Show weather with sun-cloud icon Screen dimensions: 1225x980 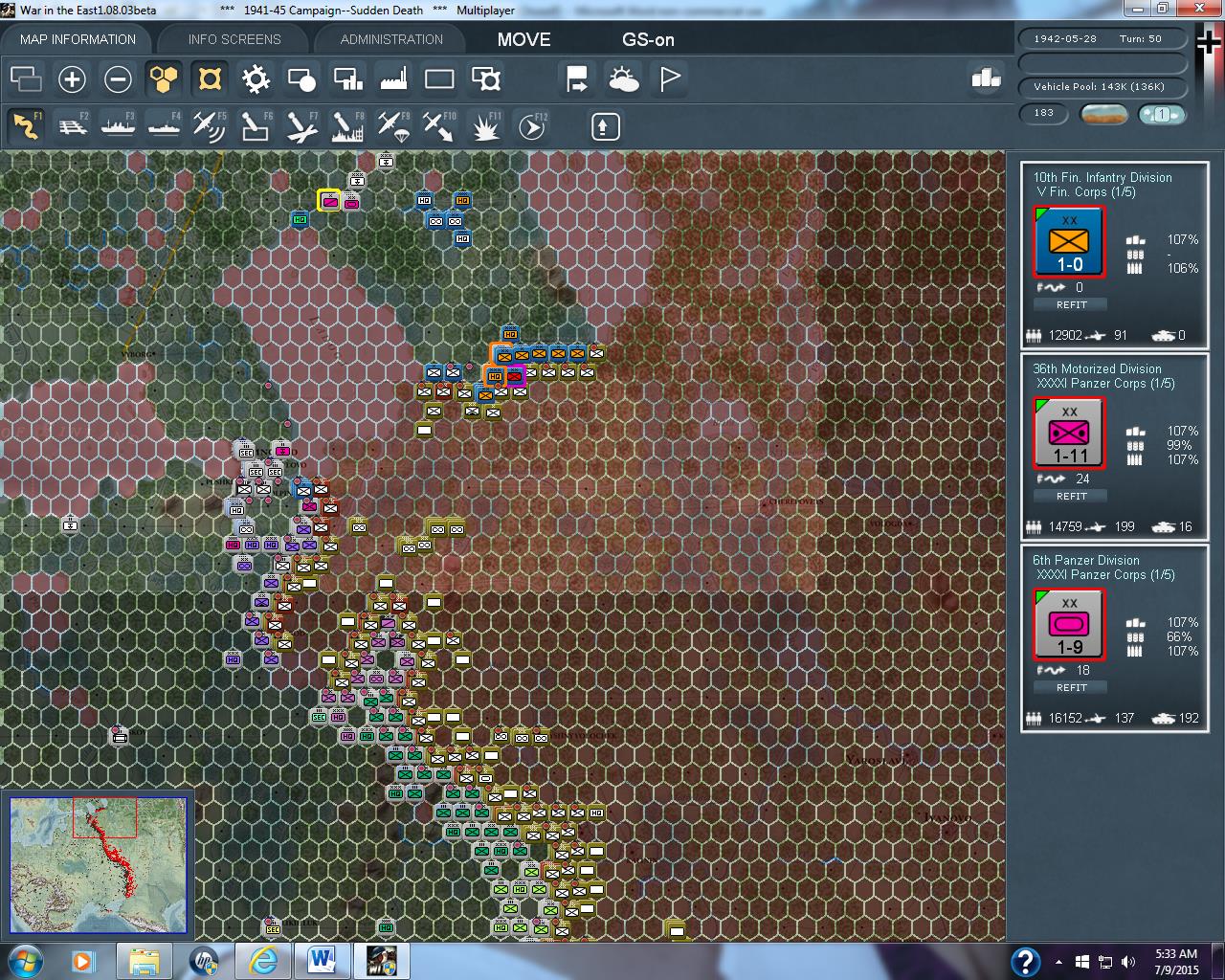click(624, 78)
